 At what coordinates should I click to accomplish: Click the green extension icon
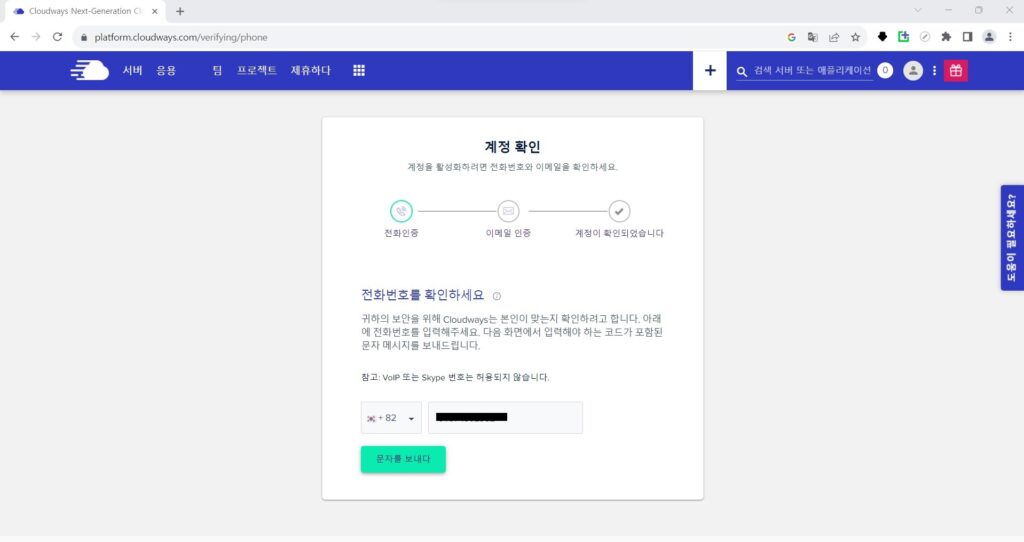point(904,37)
